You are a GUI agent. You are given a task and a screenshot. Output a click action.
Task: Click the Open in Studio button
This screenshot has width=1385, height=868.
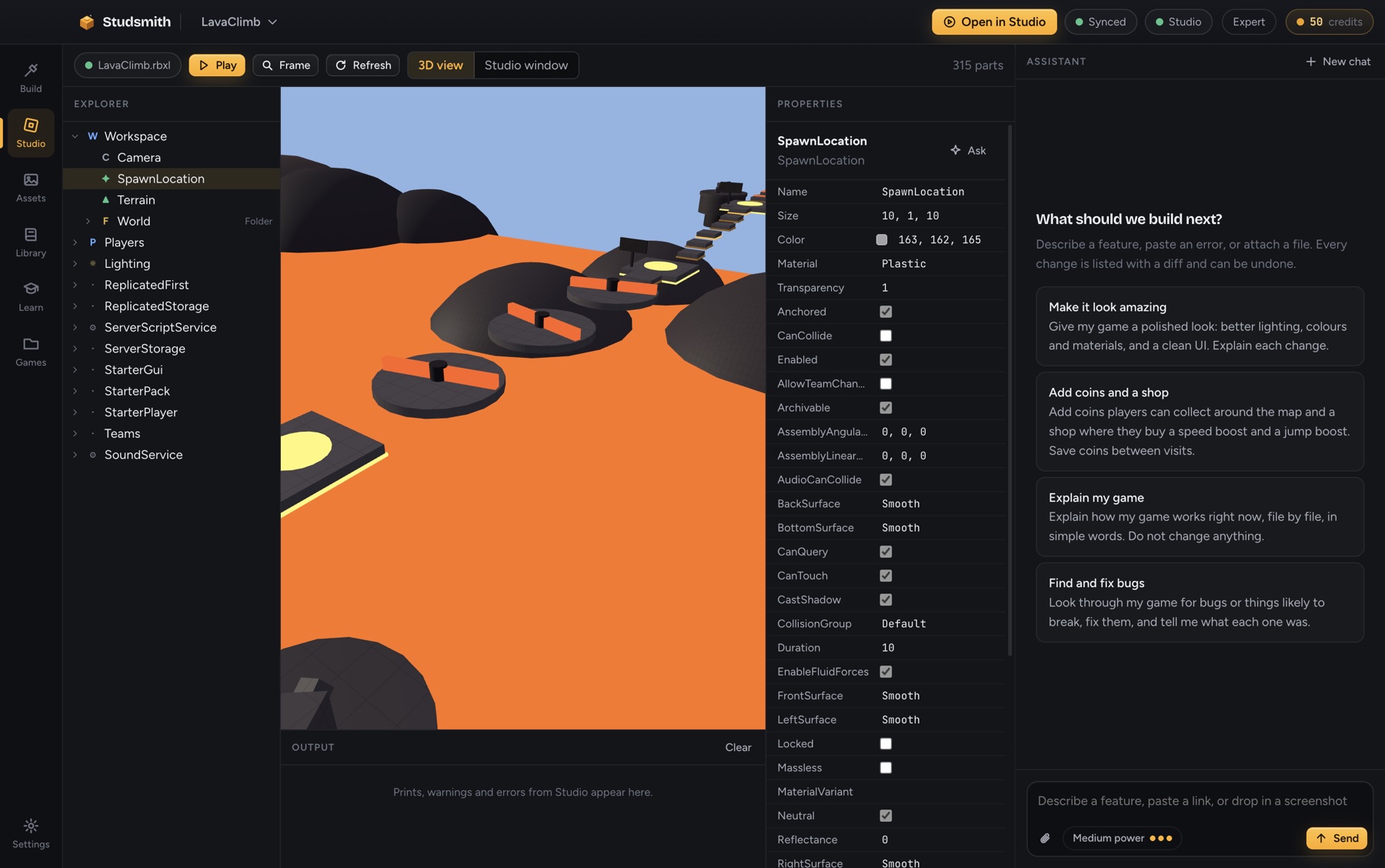click(x=994, y=22)
